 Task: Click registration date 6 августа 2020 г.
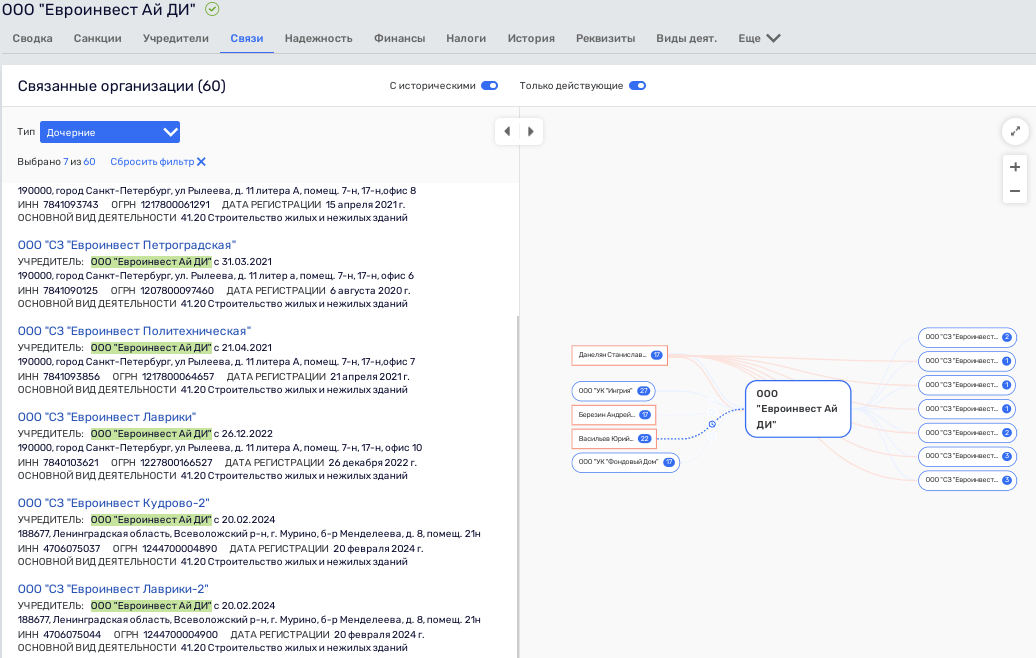pos(370,291)
